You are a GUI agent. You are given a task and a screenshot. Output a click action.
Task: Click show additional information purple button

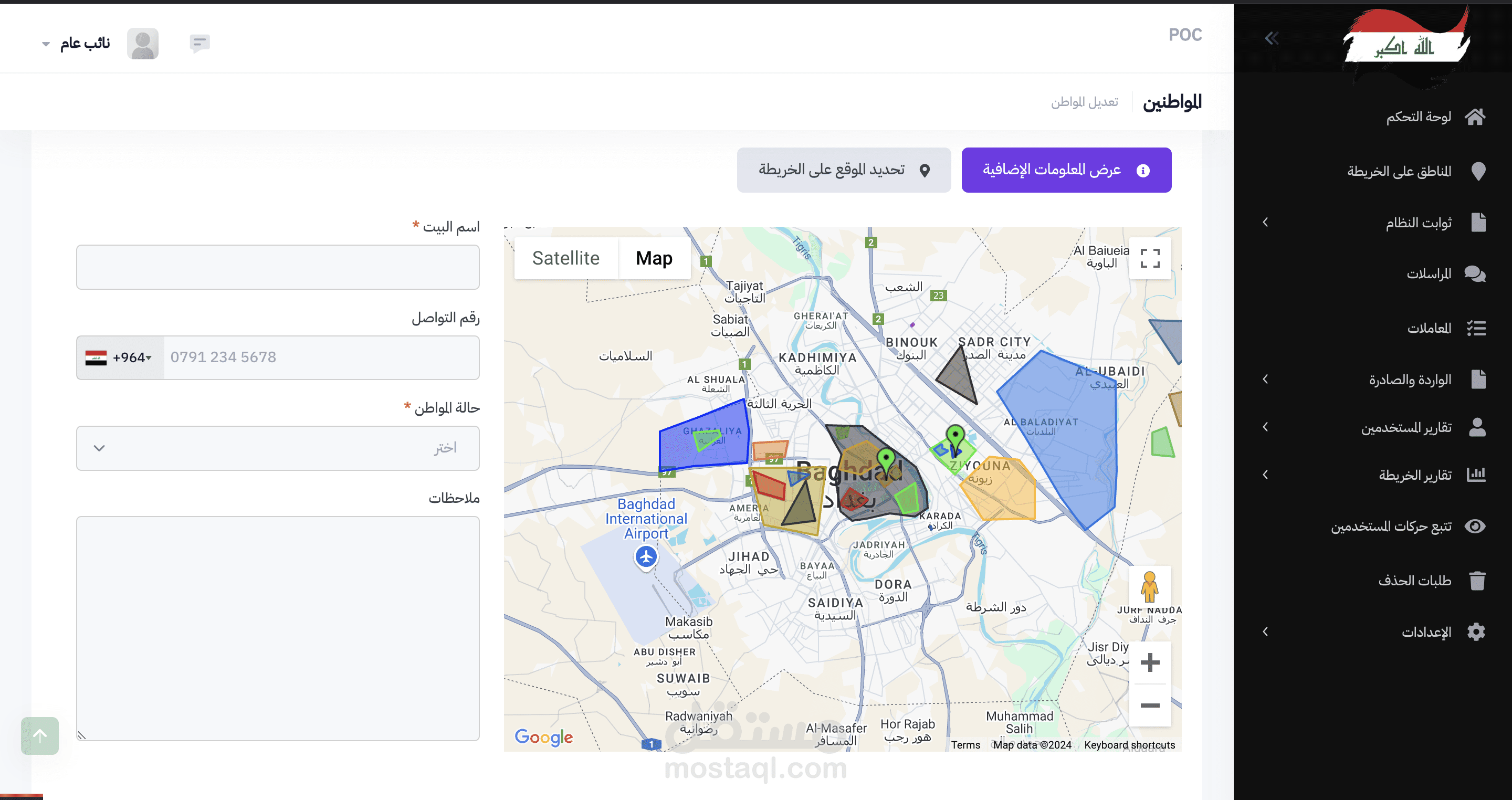pyautogui.click(x=1066, y=170)
